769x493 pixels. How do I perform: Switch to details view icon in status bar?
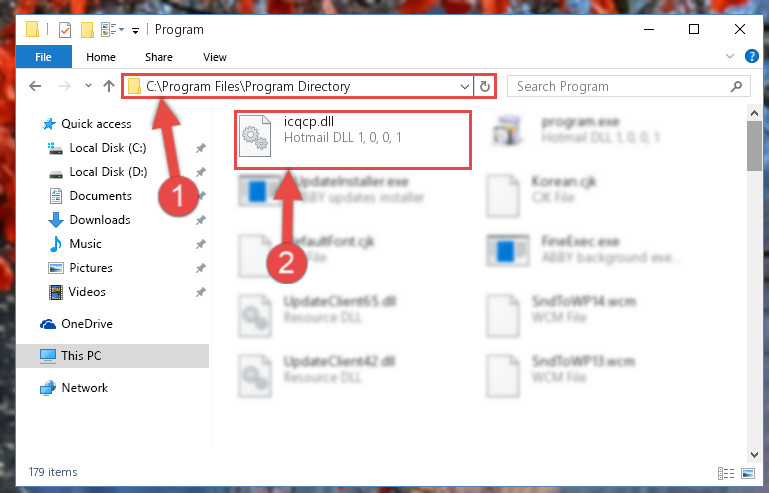pos(726,473)
